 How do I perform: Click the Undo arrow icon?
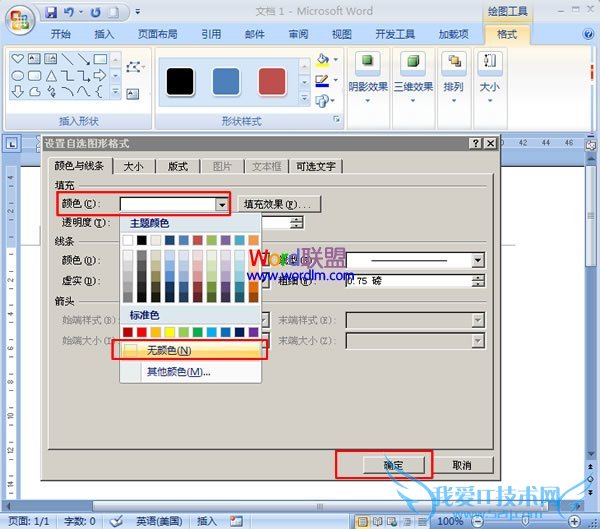click(x=69, y=13)
